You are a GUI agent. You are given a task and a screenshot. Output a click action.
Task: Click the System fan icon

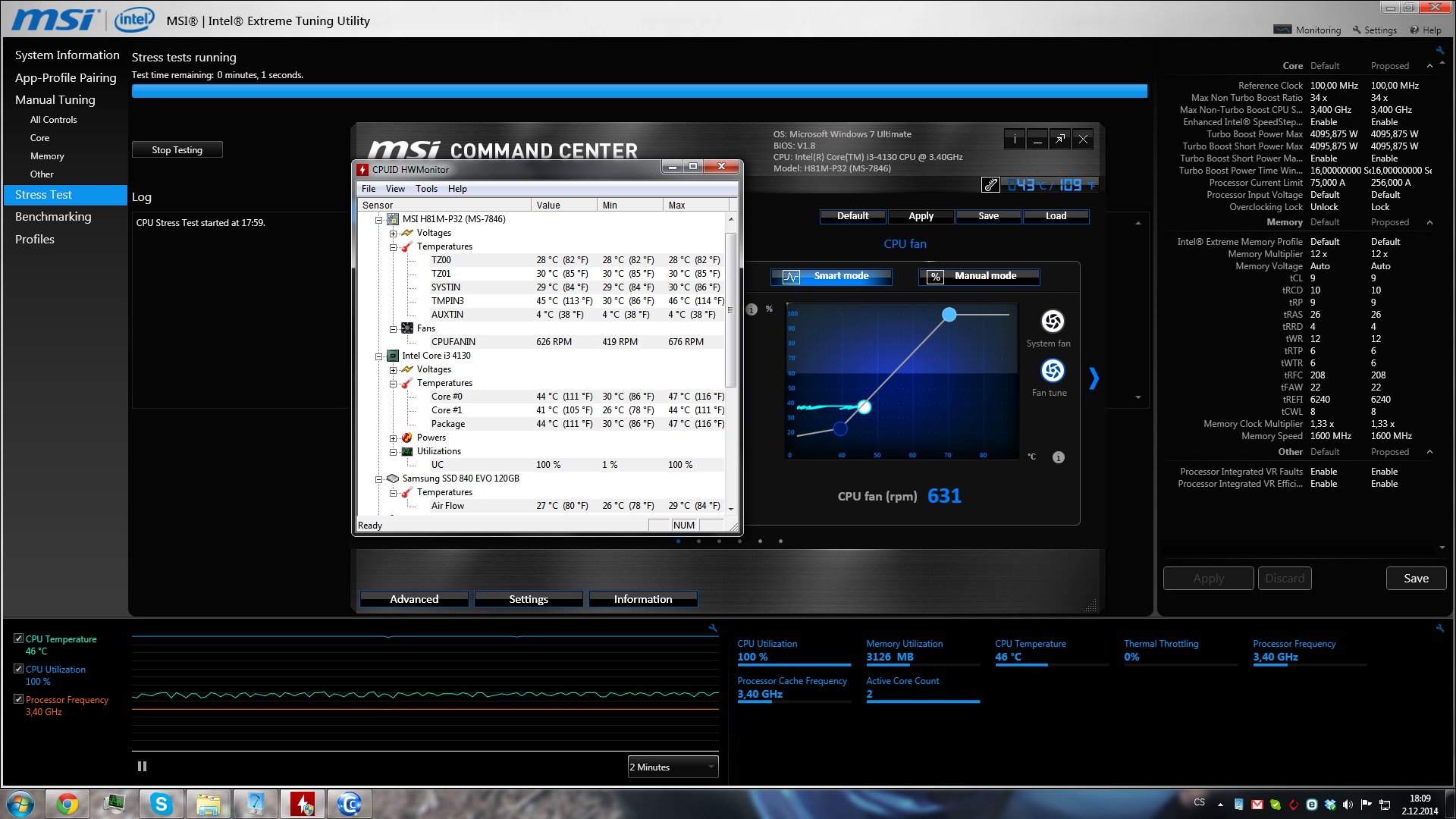coord(1052,322)
